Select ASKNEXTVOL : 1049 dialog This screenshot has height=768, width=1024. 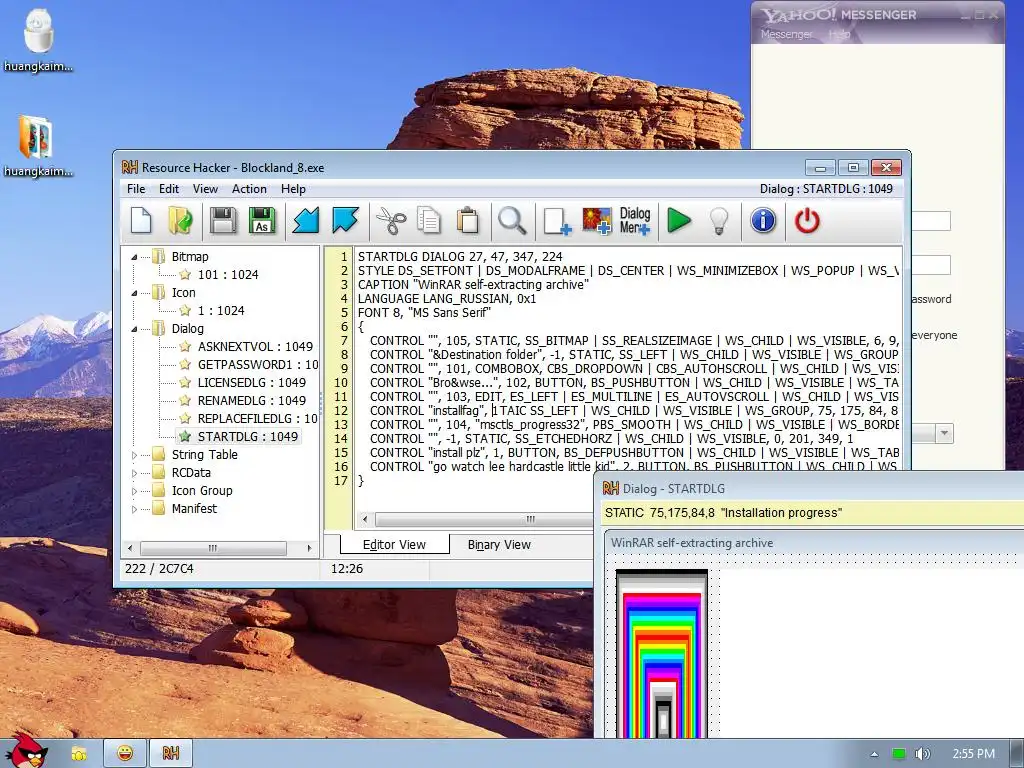255,347
